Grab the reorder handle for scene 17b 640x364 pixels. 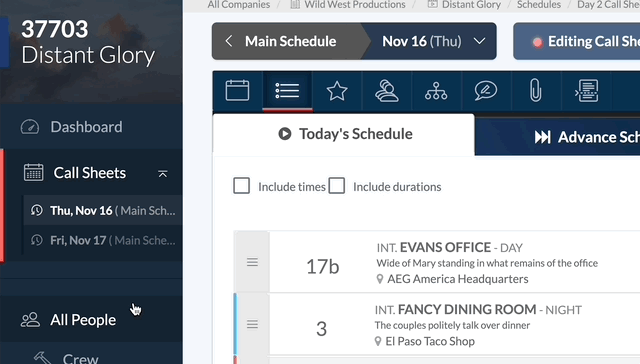coord(252,262)
